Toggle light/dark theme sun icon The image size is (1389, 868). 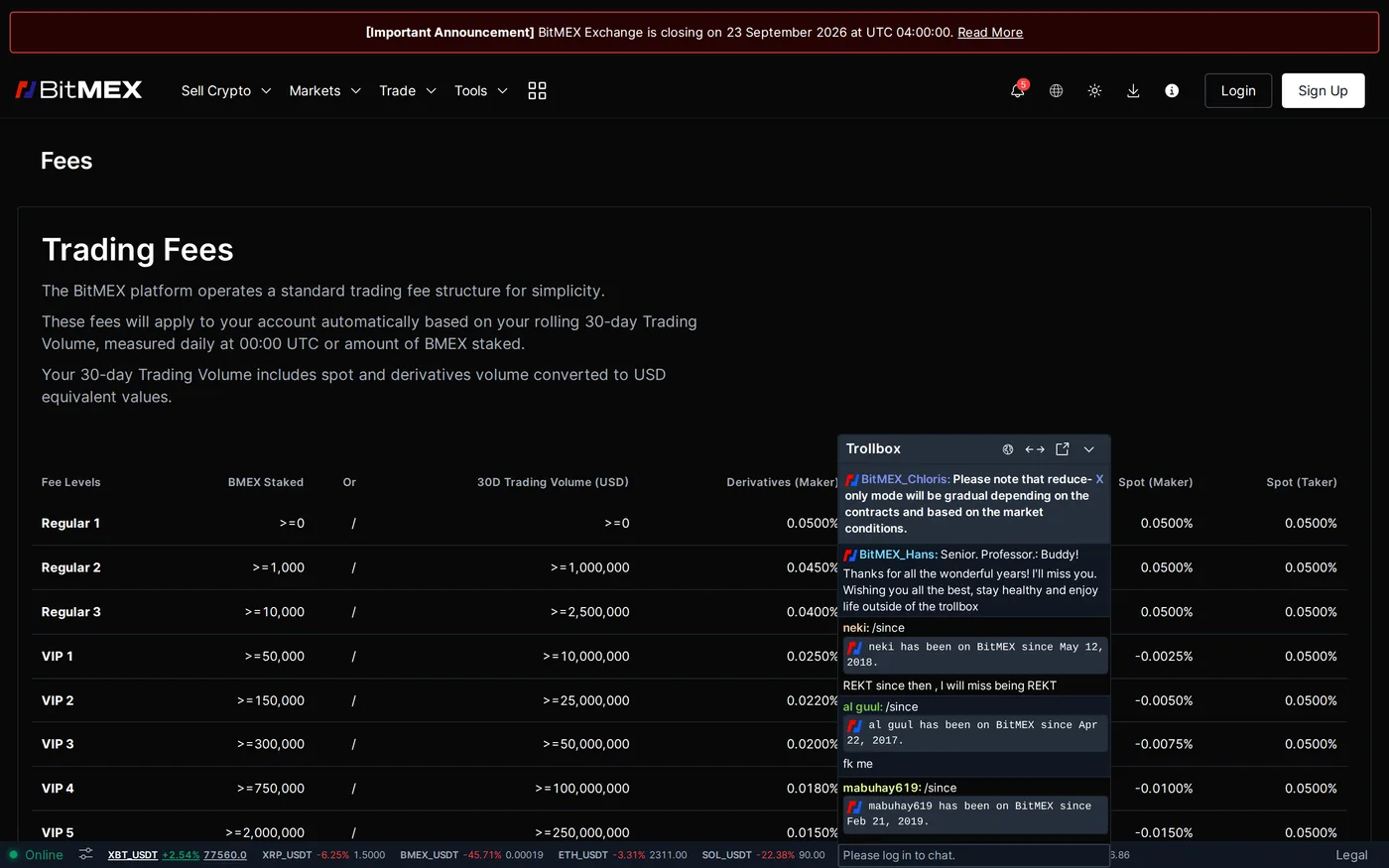1094,90
